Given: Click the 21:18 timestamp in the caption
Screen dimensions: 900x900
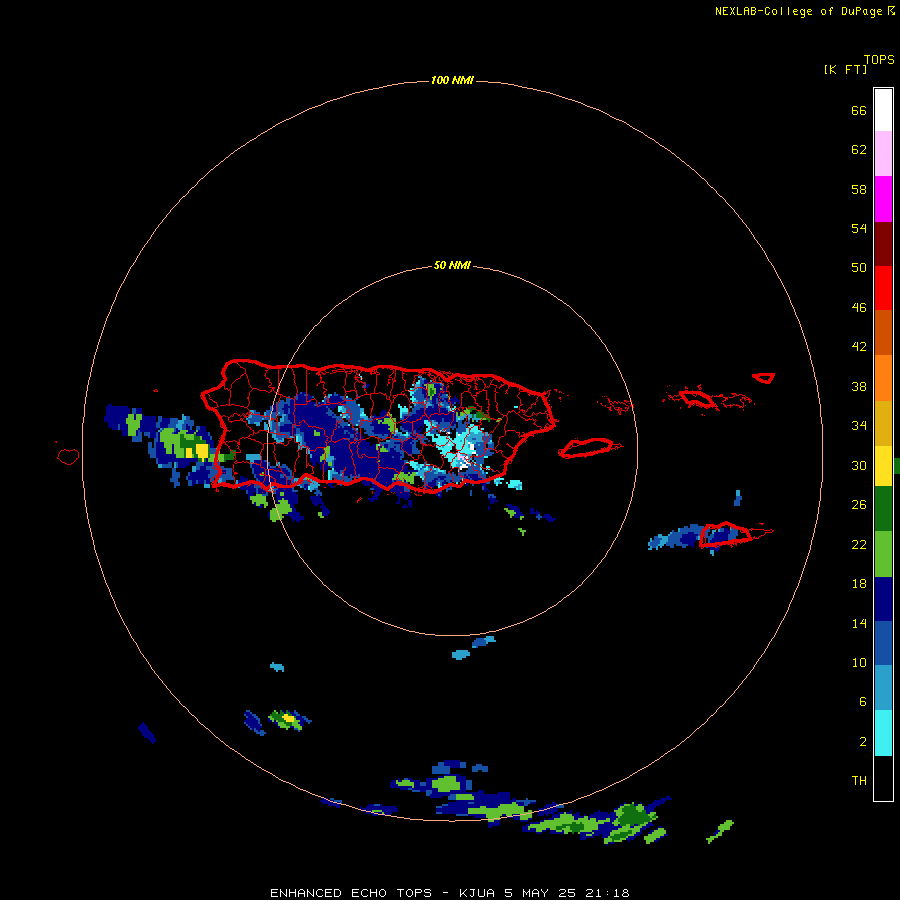Looking at the screenshot, I should pos(608,893).
